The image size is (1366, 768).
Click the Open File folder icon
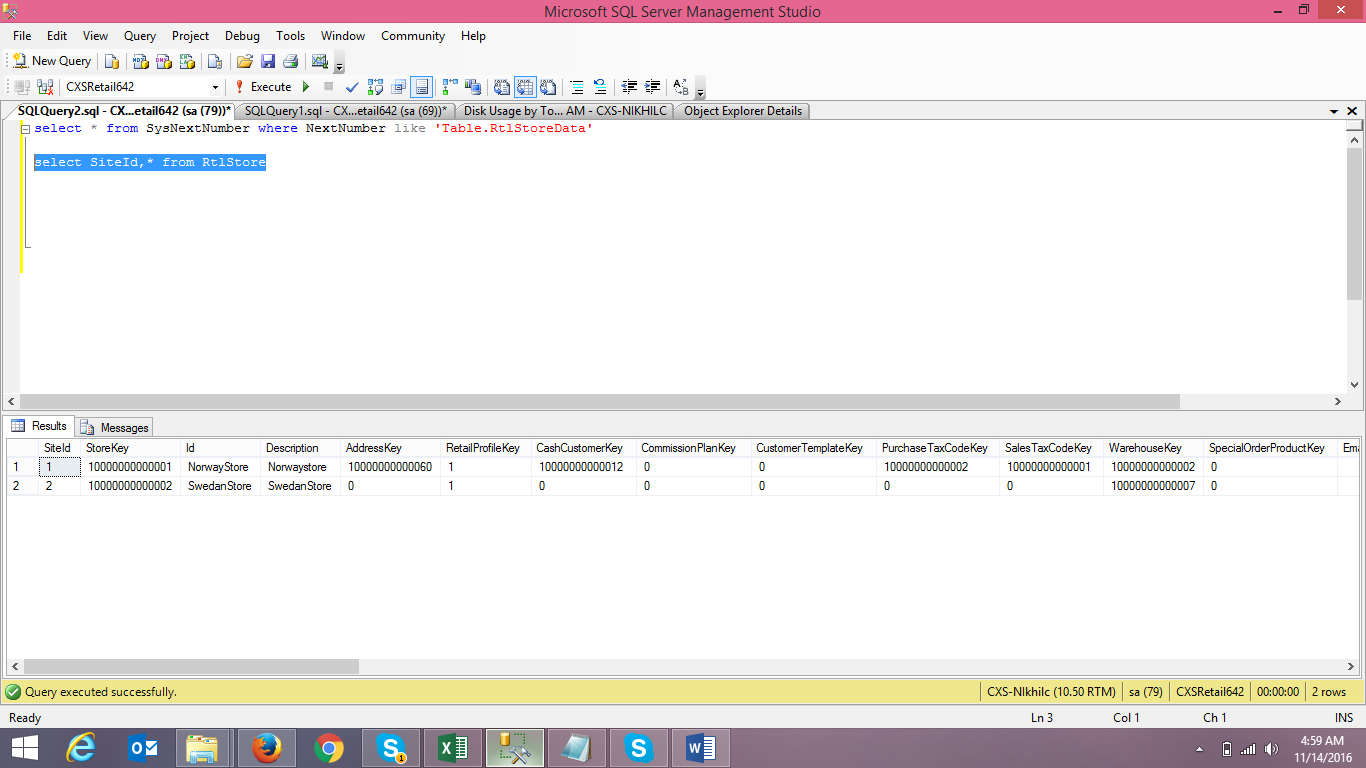pyautogui.click(x=244, y=61)
